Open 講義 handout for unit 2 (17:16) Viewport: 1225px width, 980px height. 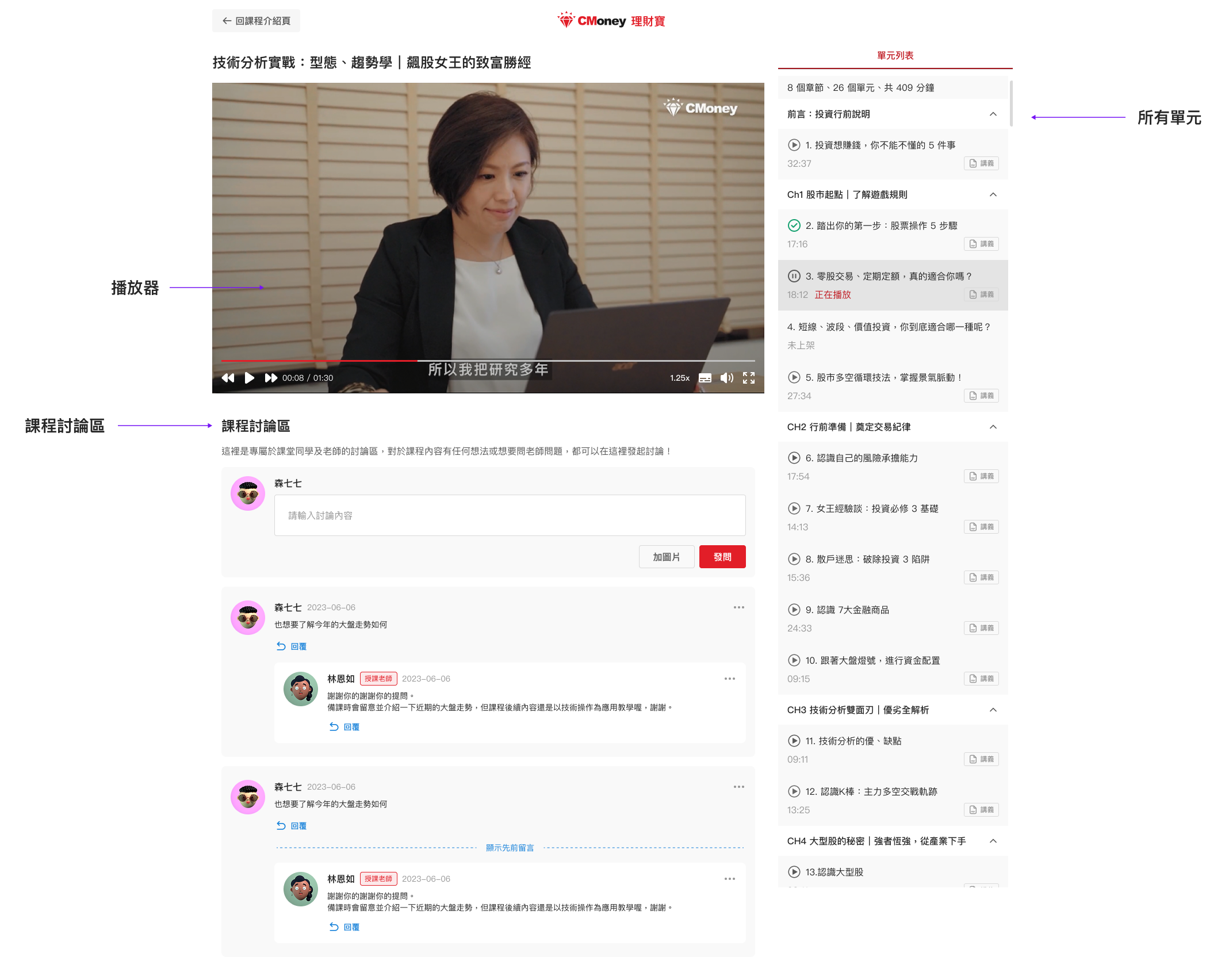981,244
